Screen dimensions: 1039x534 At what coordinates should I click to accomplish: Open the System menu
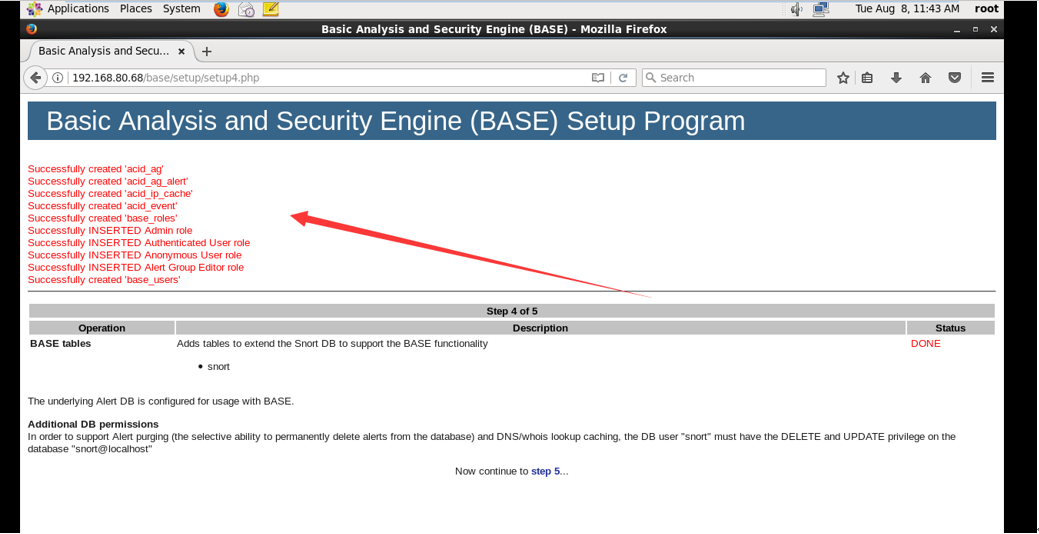[x=181, y=9]
